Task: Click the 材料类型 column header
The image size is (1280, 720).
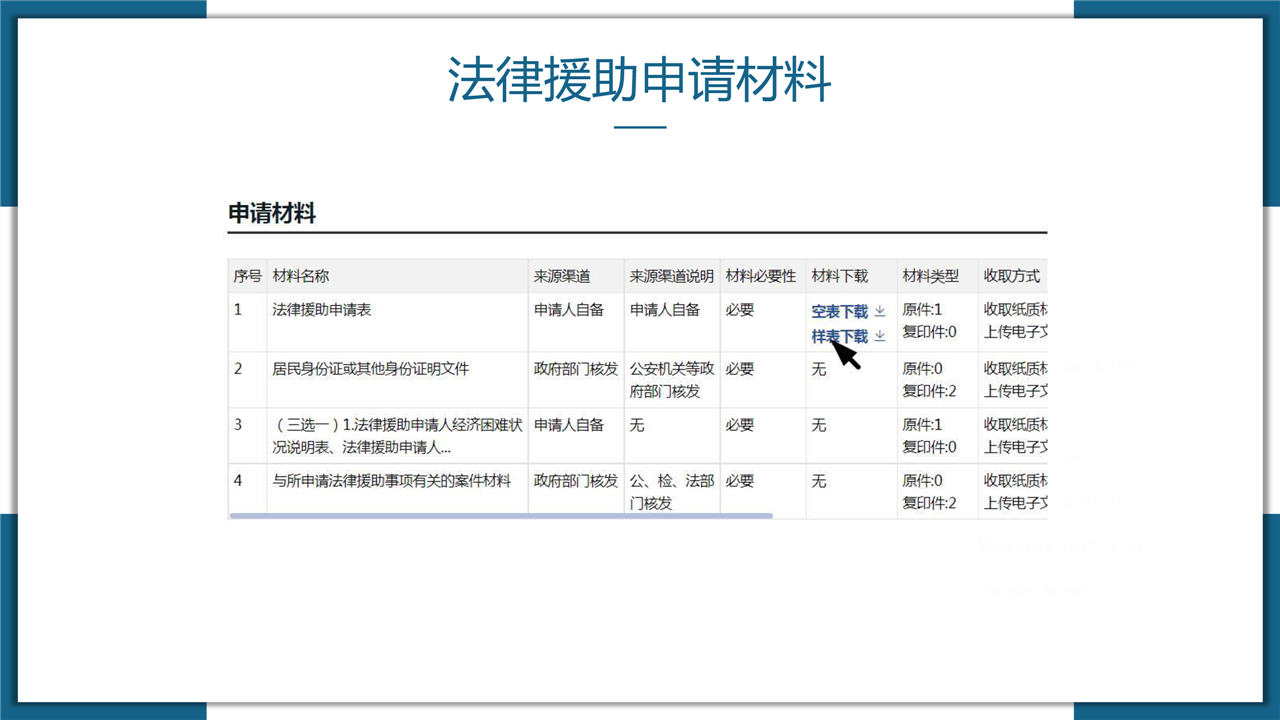Action: 930,276
